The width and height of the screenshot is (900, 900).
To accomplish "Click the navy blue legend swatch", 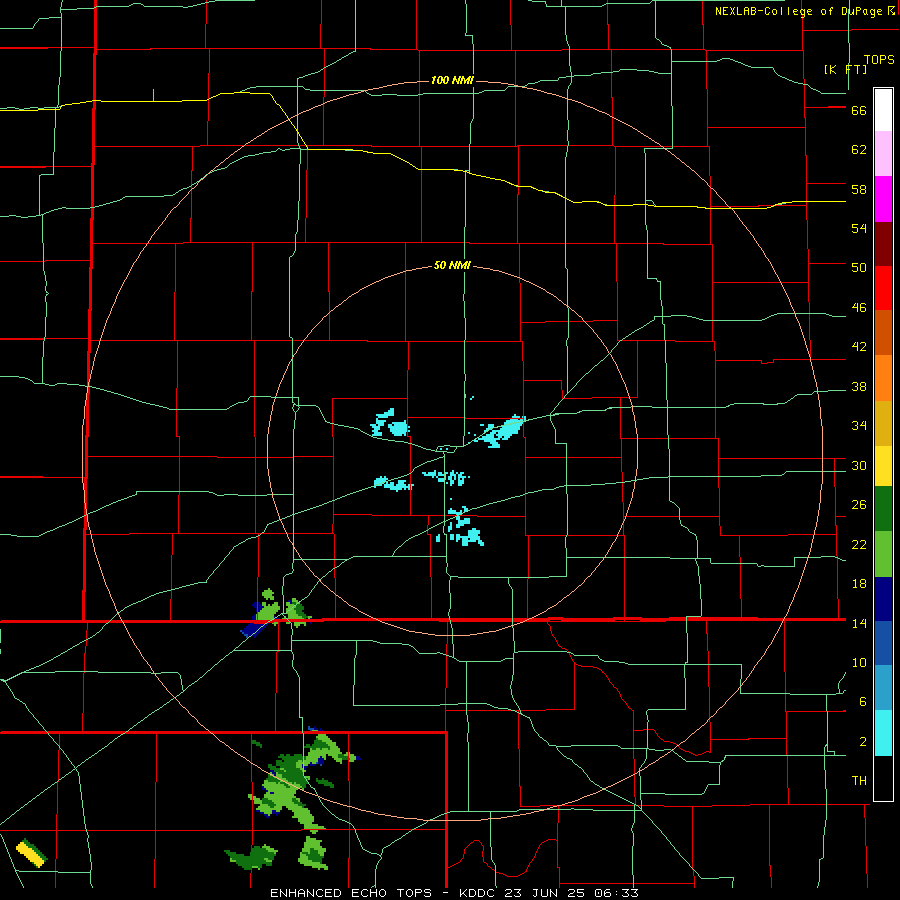I will [x=883, y=599].
